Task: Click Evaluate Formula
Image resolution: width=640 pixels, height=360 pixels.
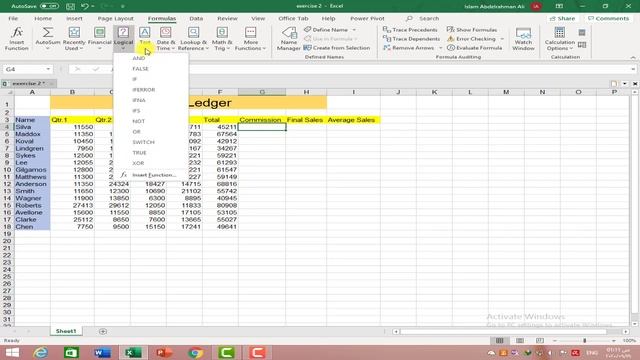Action: [475, 48]
